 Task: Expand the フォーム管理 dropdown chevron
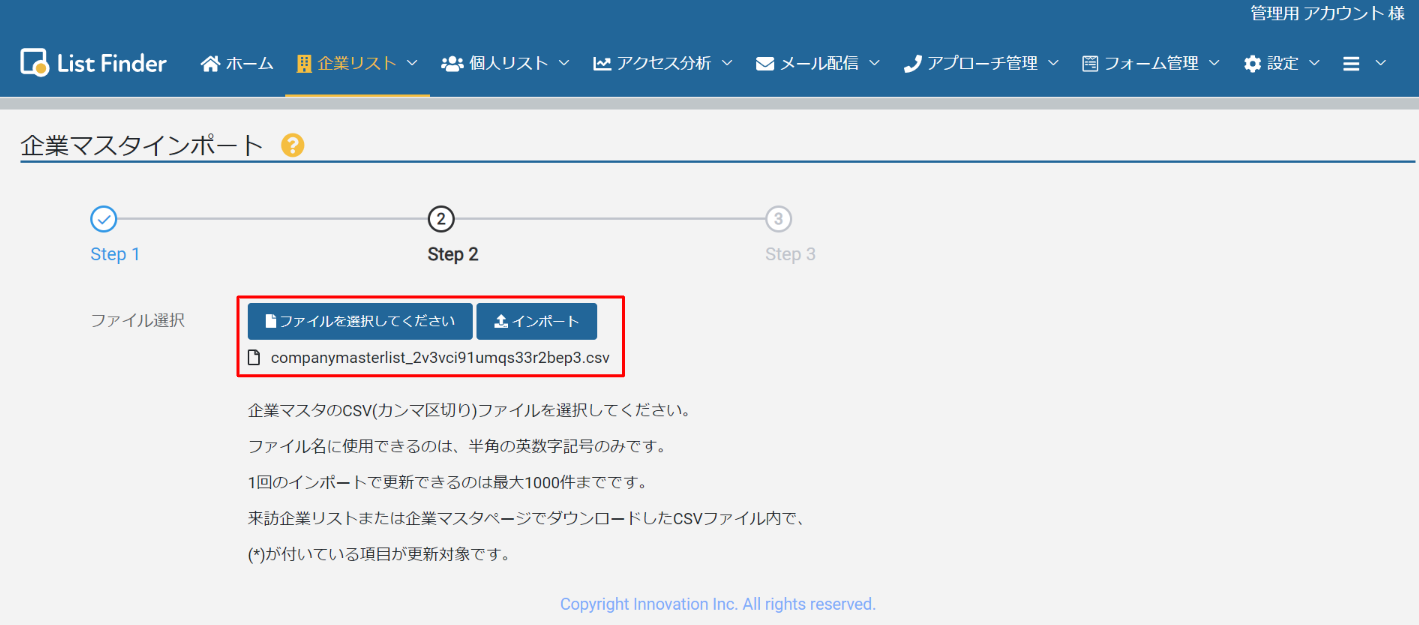click(x=1214, y=63)
